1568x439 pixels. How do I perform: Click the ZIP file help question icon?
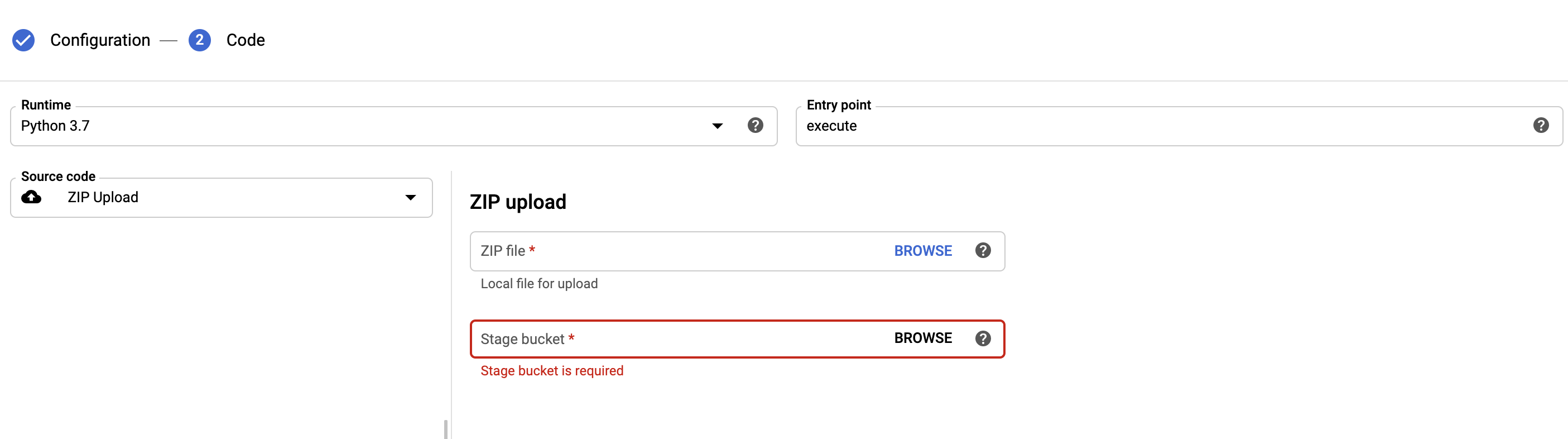(x=983, y=251)
